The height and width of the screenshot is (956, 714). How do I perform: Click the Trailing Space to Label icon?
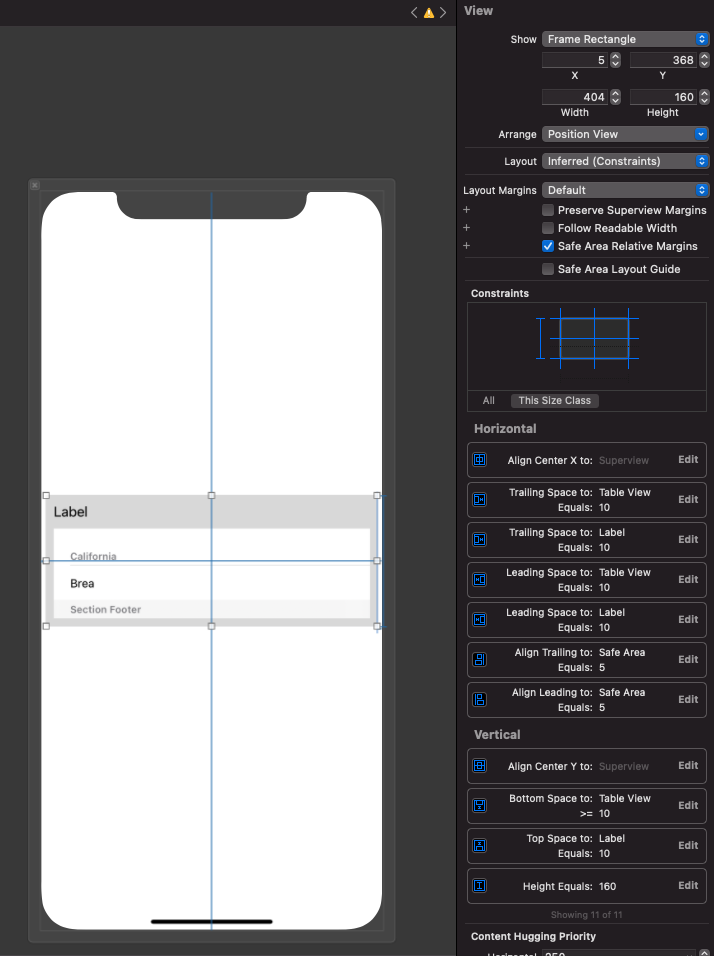coord(480,540)
